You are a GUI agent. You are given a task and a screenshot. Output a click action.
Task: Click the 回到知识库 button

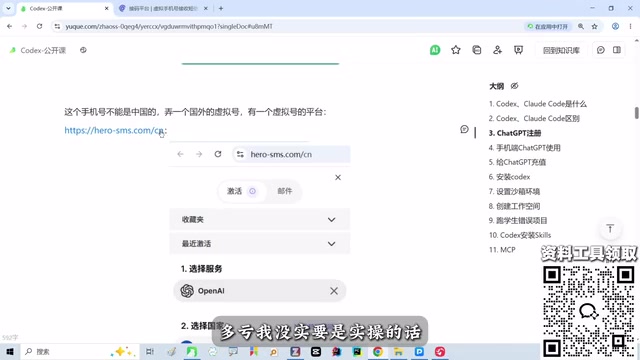561,50
